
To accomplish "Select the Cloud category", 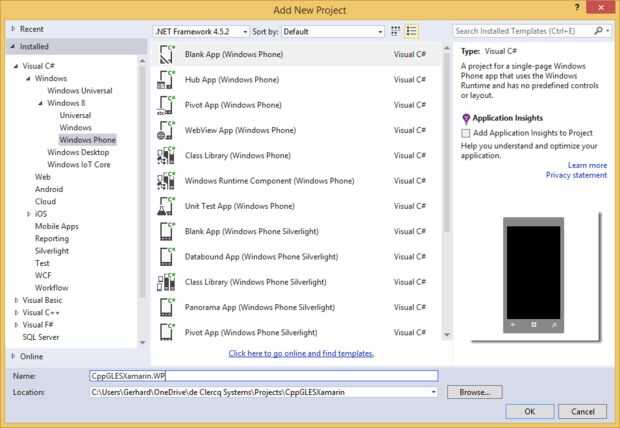I will [45, 201].
